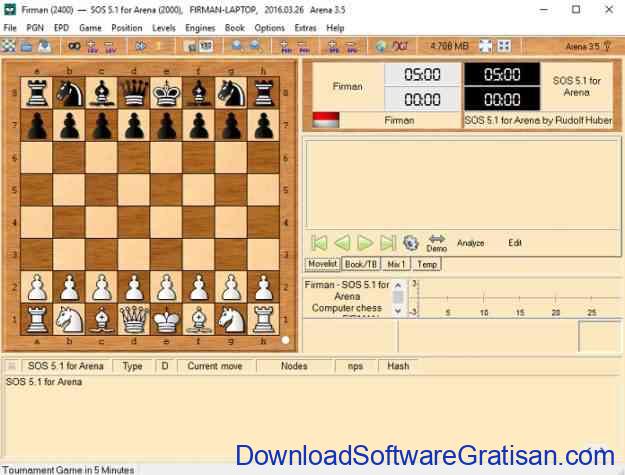
Task: Click the eyeglasses toolbar icon
Action: [74, 46]
